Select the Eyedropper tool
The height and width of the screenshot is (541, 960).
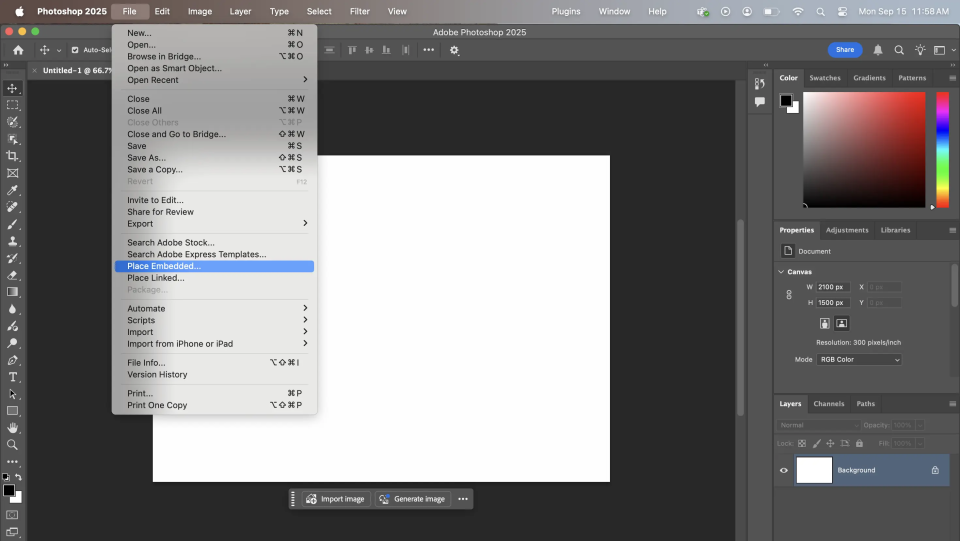[x=12, y=190]
